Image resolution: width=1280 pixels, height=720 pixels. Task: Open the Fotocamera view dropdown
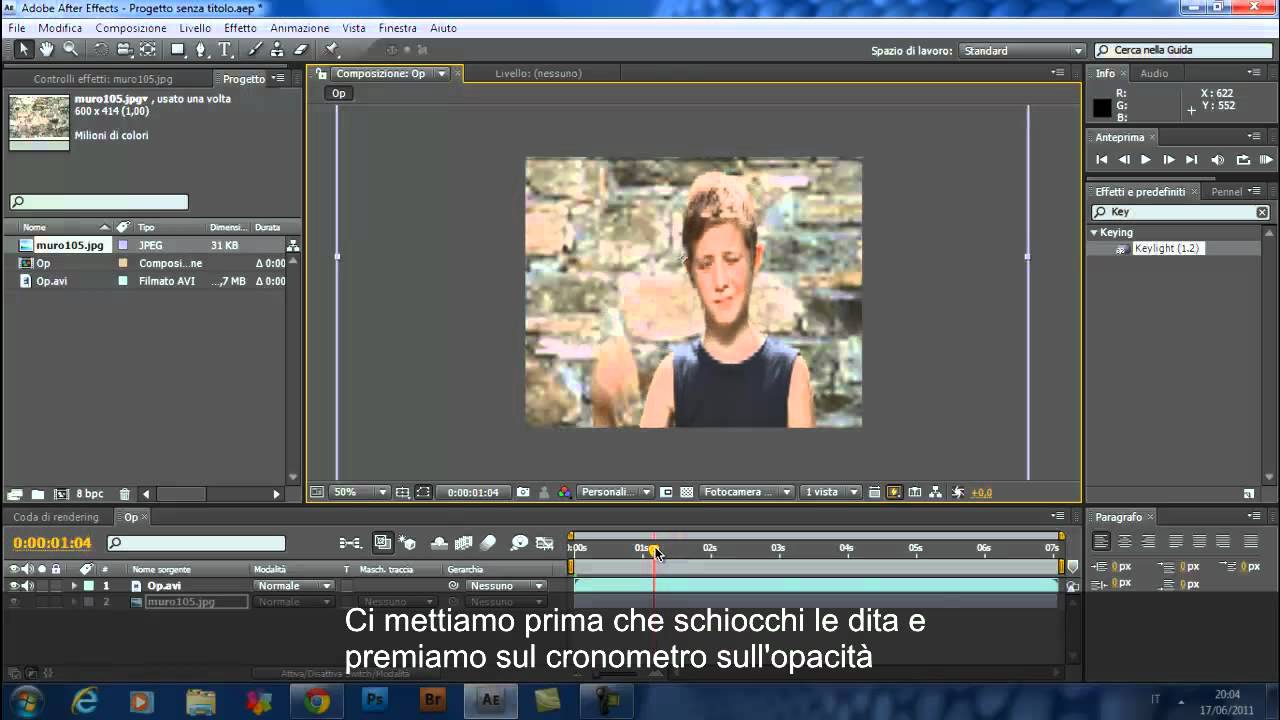(747, 492)
